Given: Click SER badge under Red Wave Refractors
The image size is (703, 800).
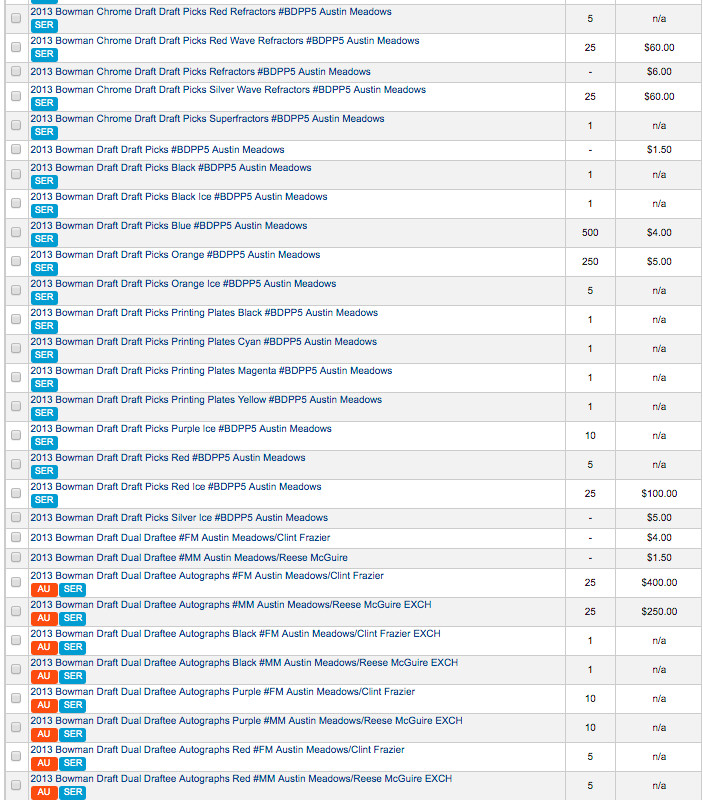Looking at the screenshot, I should click(44, 54).
